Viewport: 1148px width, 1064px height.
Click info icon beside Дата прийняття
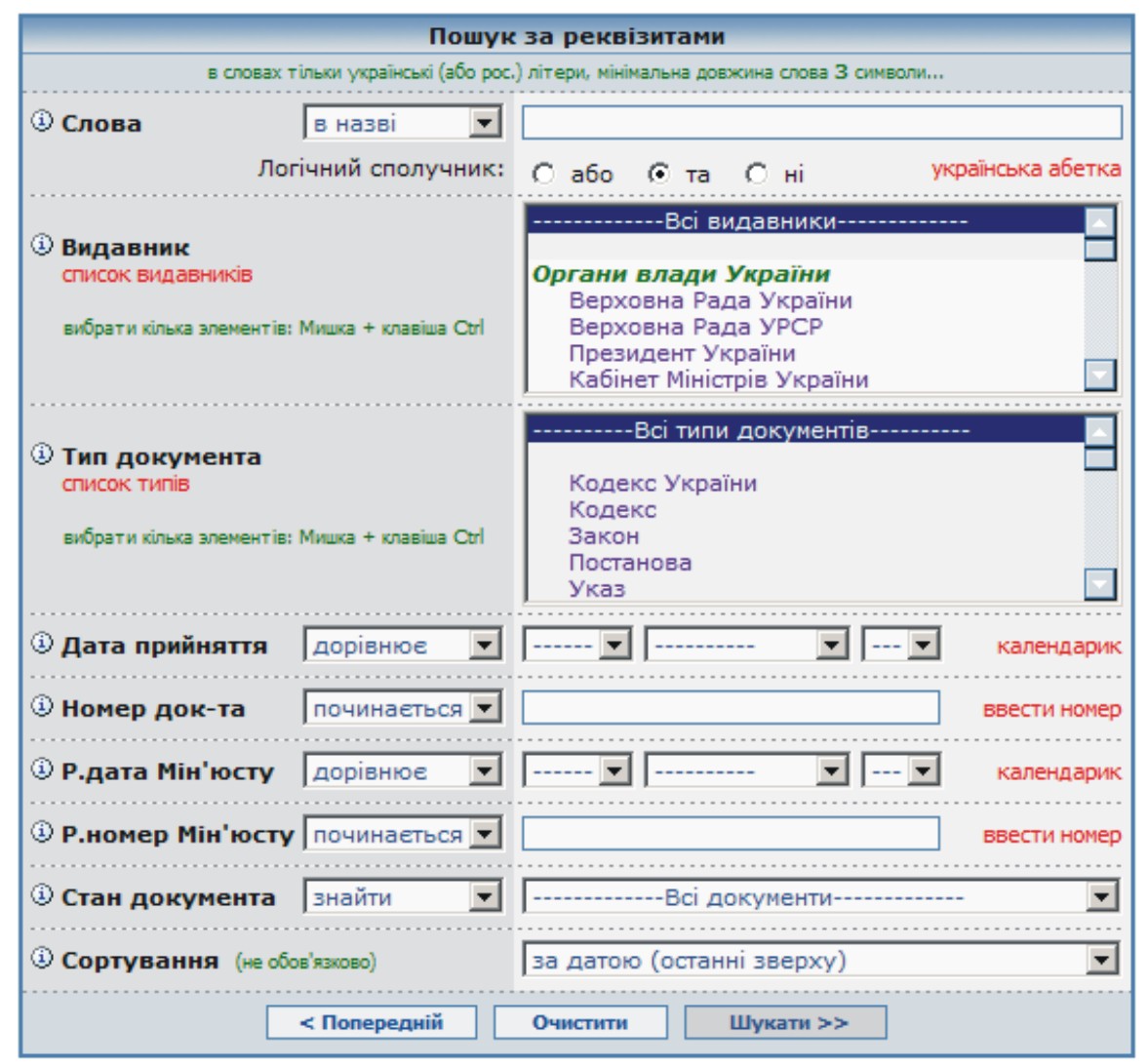point(42,643)
